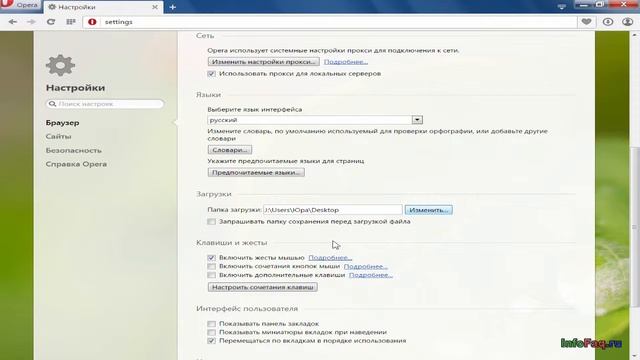
Task: Click Изменить настройки прокси button
Action: click(x=263, y=62)
